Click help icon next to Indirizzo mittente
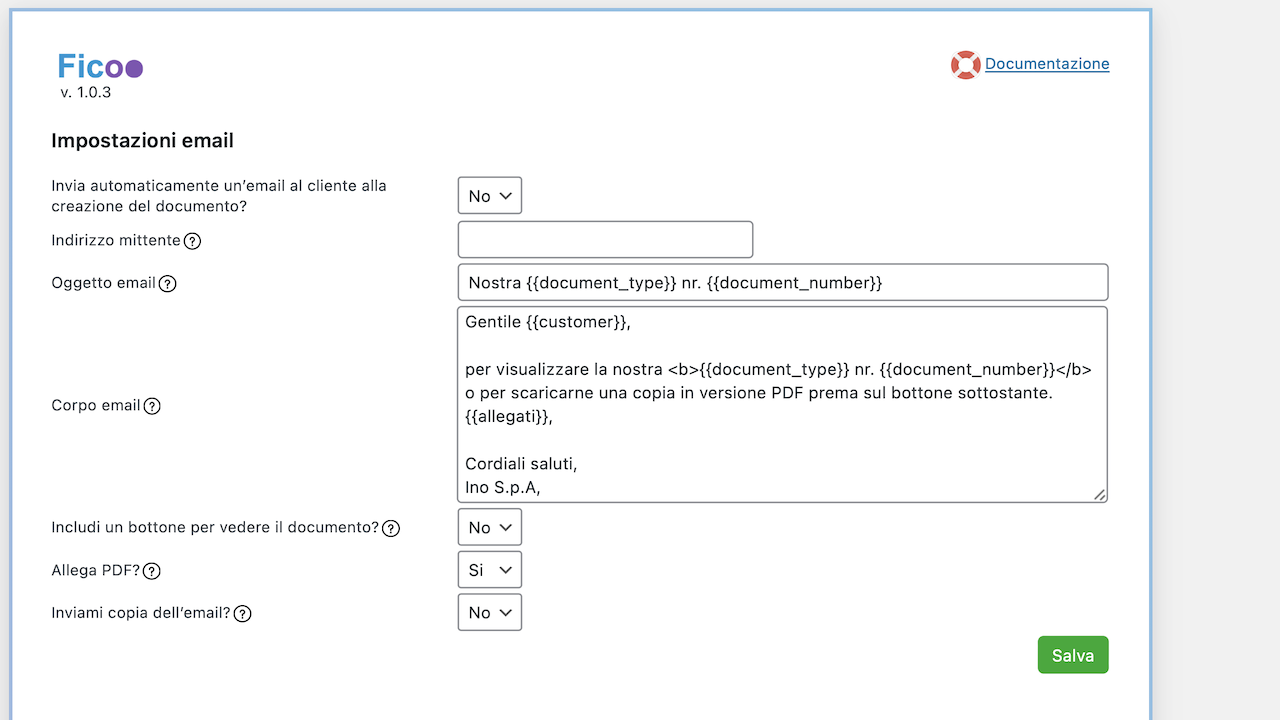This screenshot has width=1280, height=720. (x=193, y=241)
